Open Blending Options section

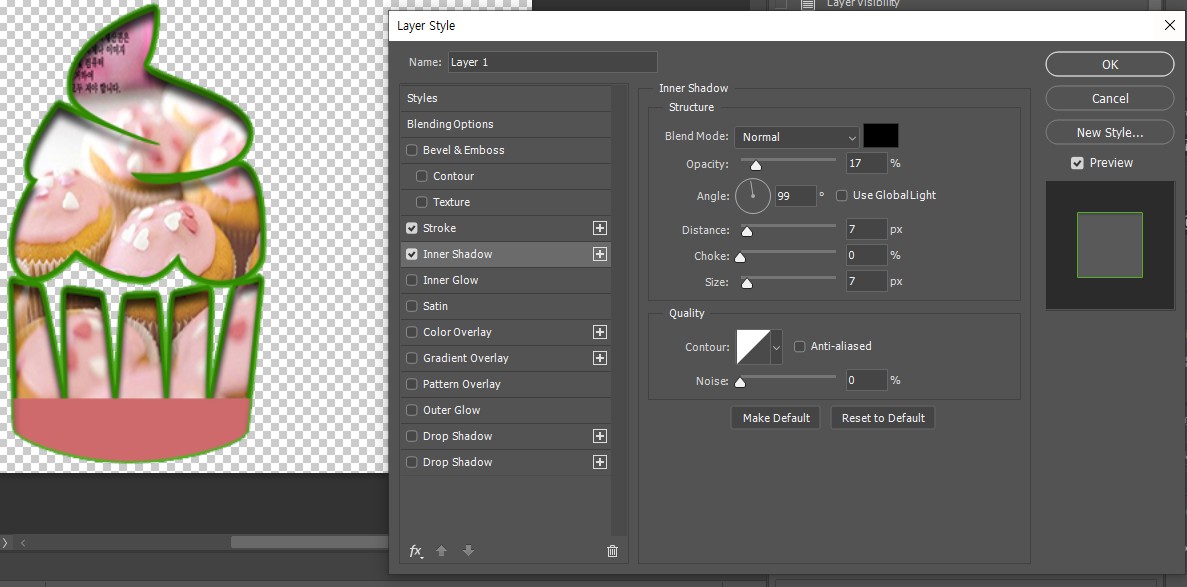pyautogui.click(x=505, y=124)
